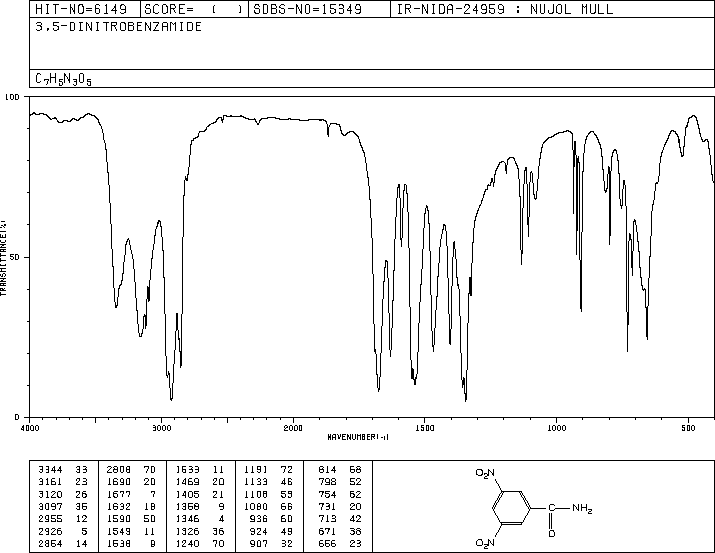Select peak table entry 936
This screenshot has width=715, height=553.
(259, 519)
